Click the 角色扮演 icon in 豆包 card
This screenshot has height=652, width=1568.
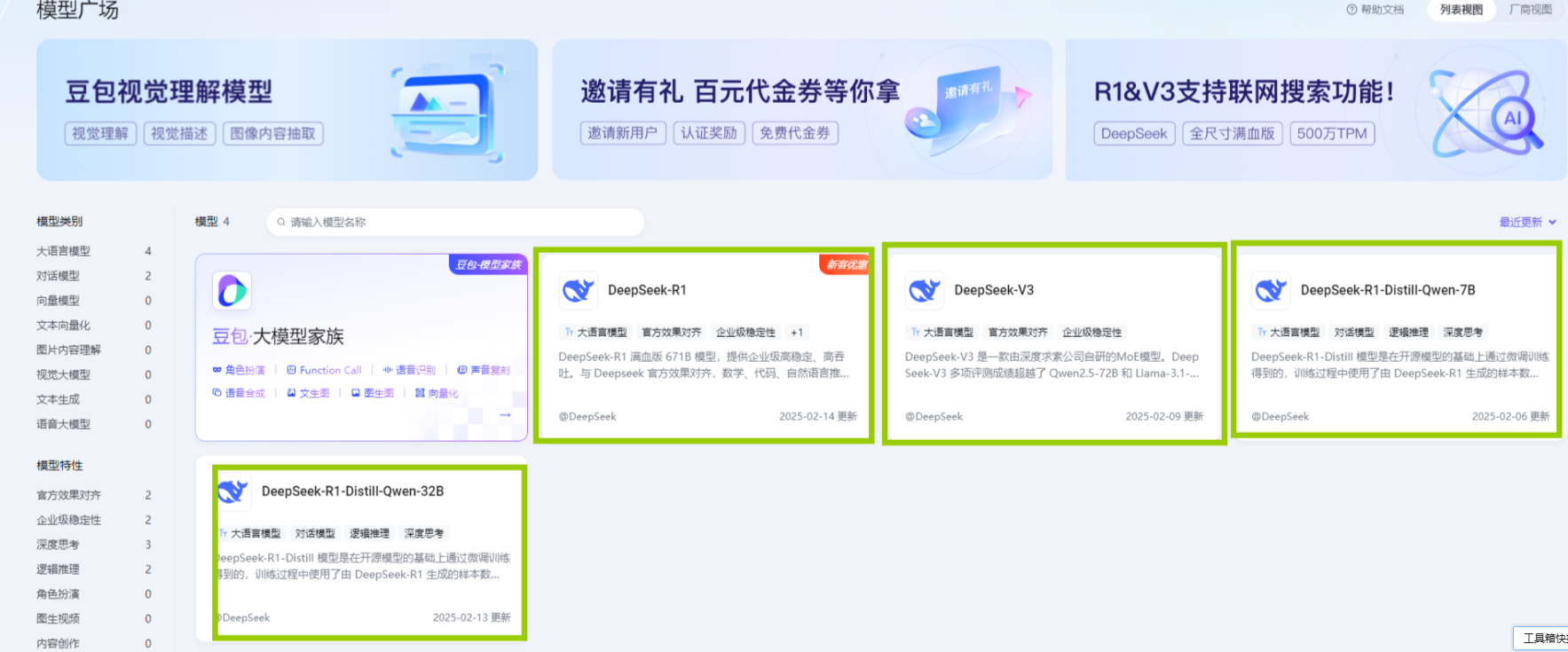[217, 370]
